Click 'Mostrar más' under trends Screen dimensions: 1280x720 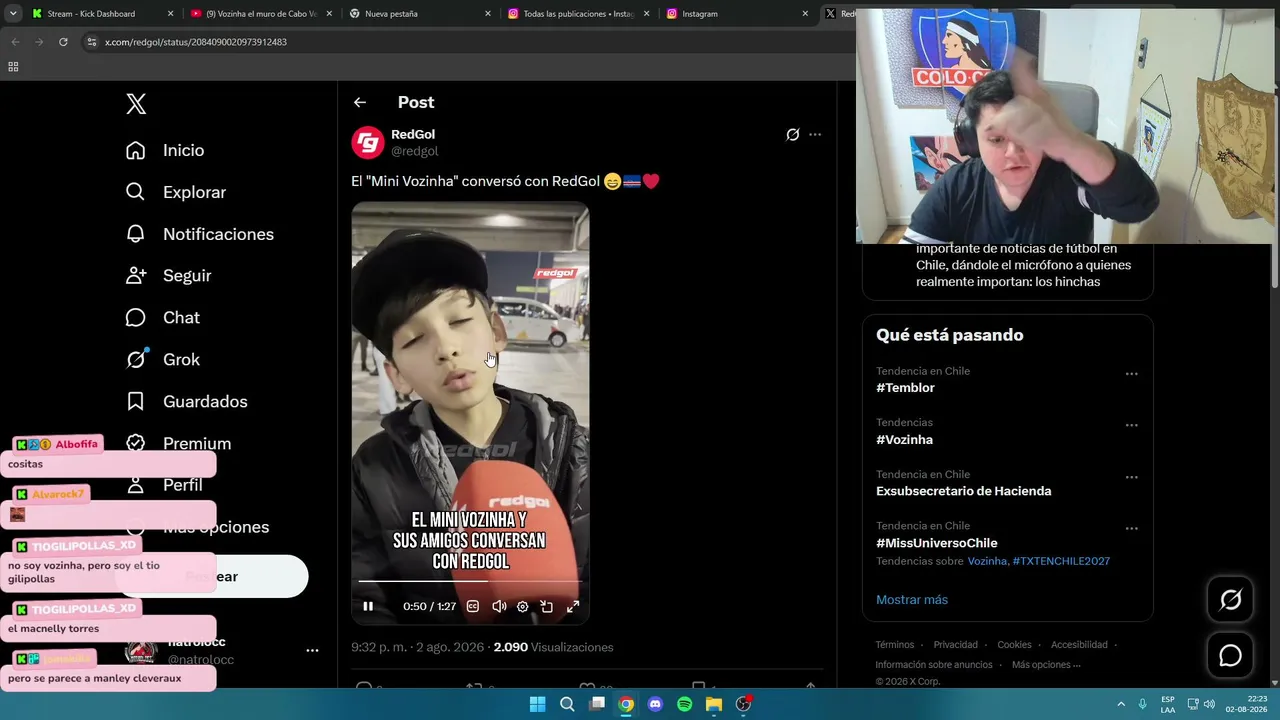coord(912,600)
